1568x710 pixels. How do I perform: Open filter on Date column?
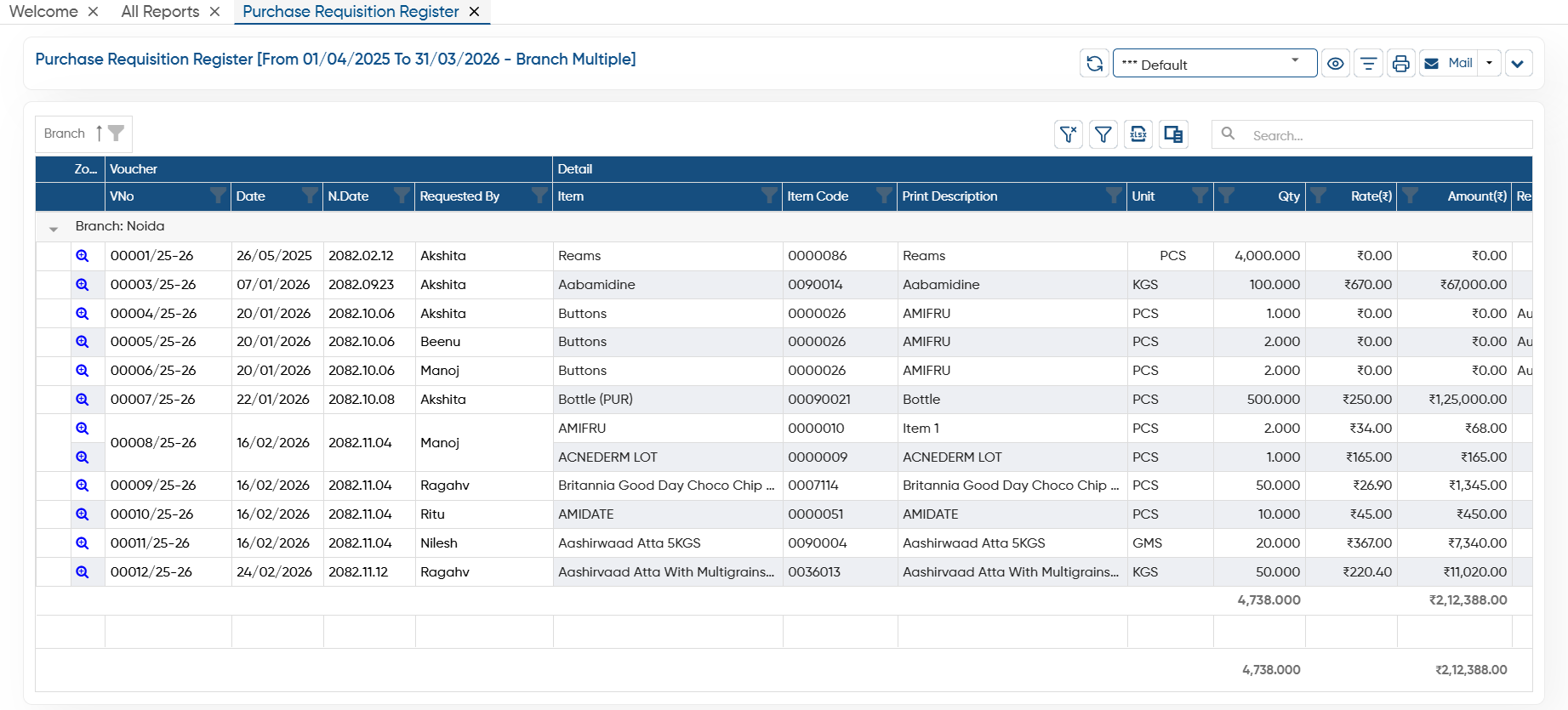tap(310, 196)
